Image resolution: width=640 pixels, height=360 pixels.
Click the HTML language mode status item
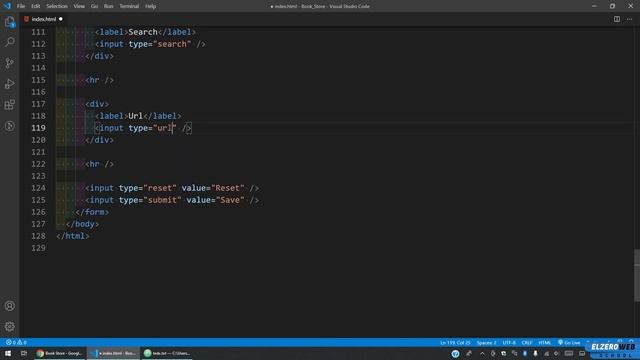tap(544, 342)
